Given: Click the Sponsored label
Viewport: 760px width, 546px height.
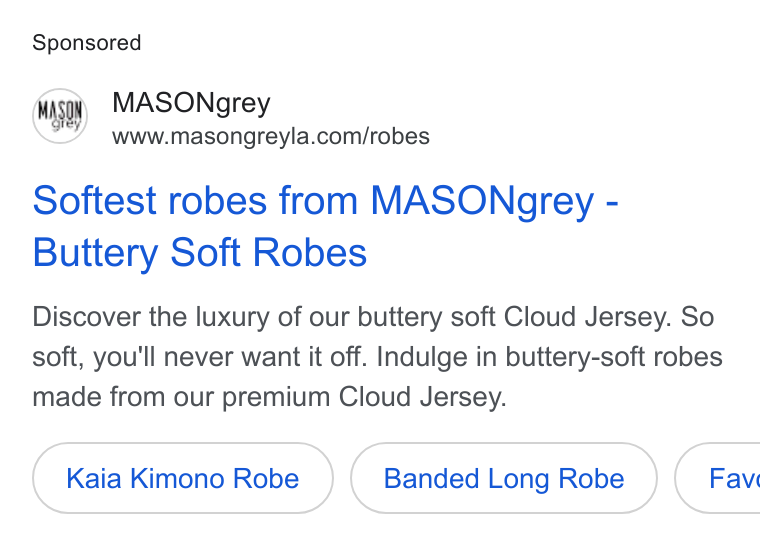Looking at the screenshot, I should [87, 43].
